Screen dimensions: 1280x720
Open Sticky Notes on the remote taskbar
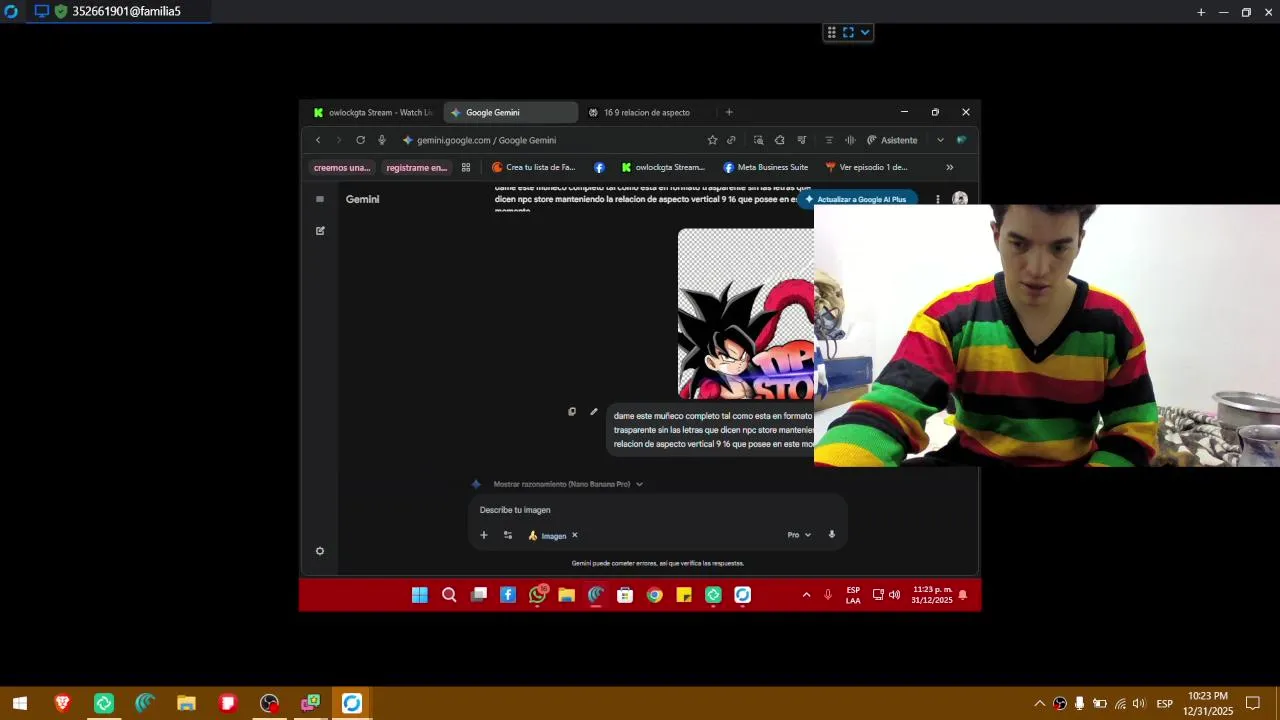[684, 595]
